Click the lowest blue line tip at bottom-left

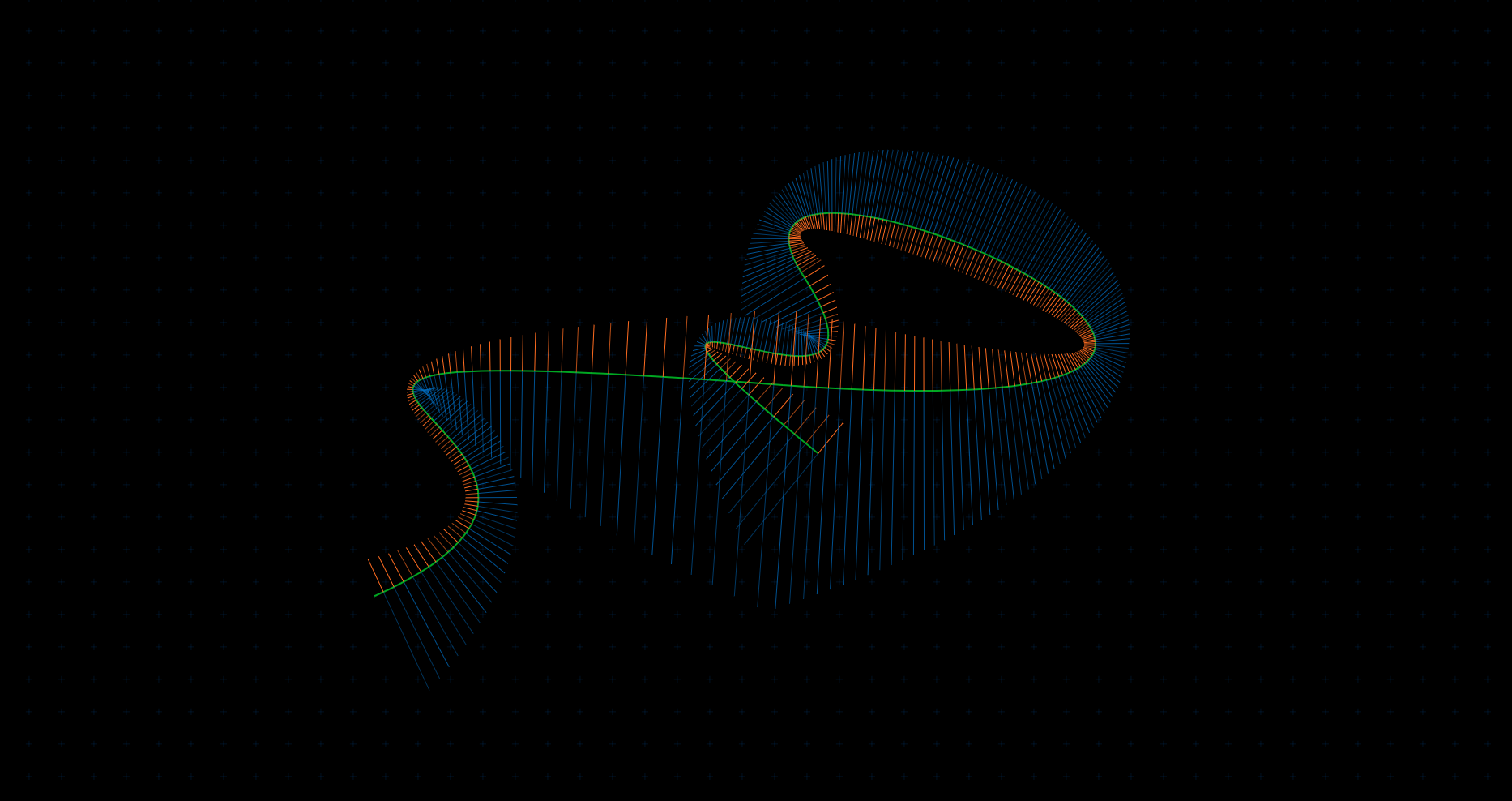(x=429, y=690)
